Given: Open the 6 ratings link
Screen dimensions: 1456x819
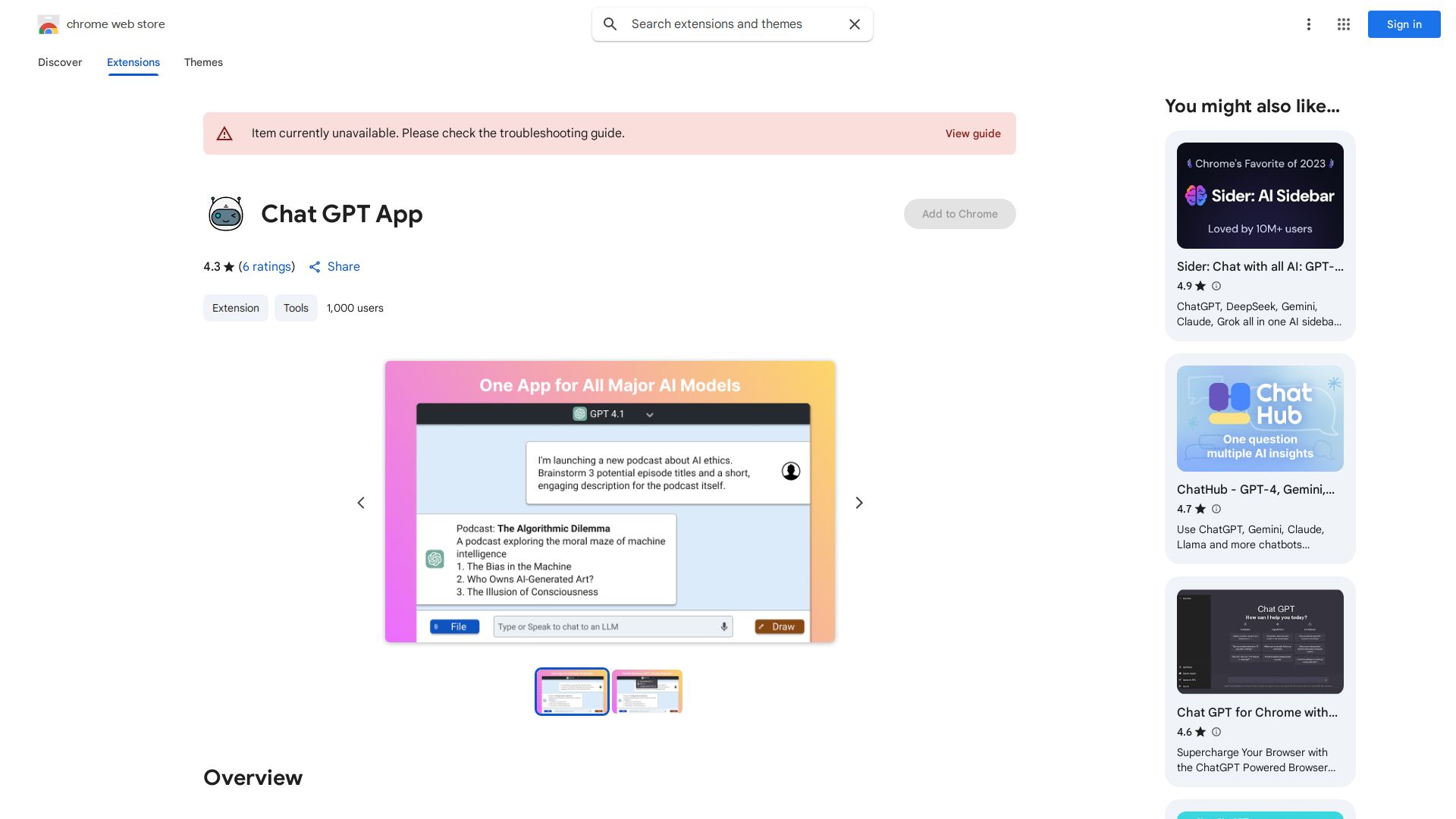Looking at the screenshot, I should tap(266, 267).
